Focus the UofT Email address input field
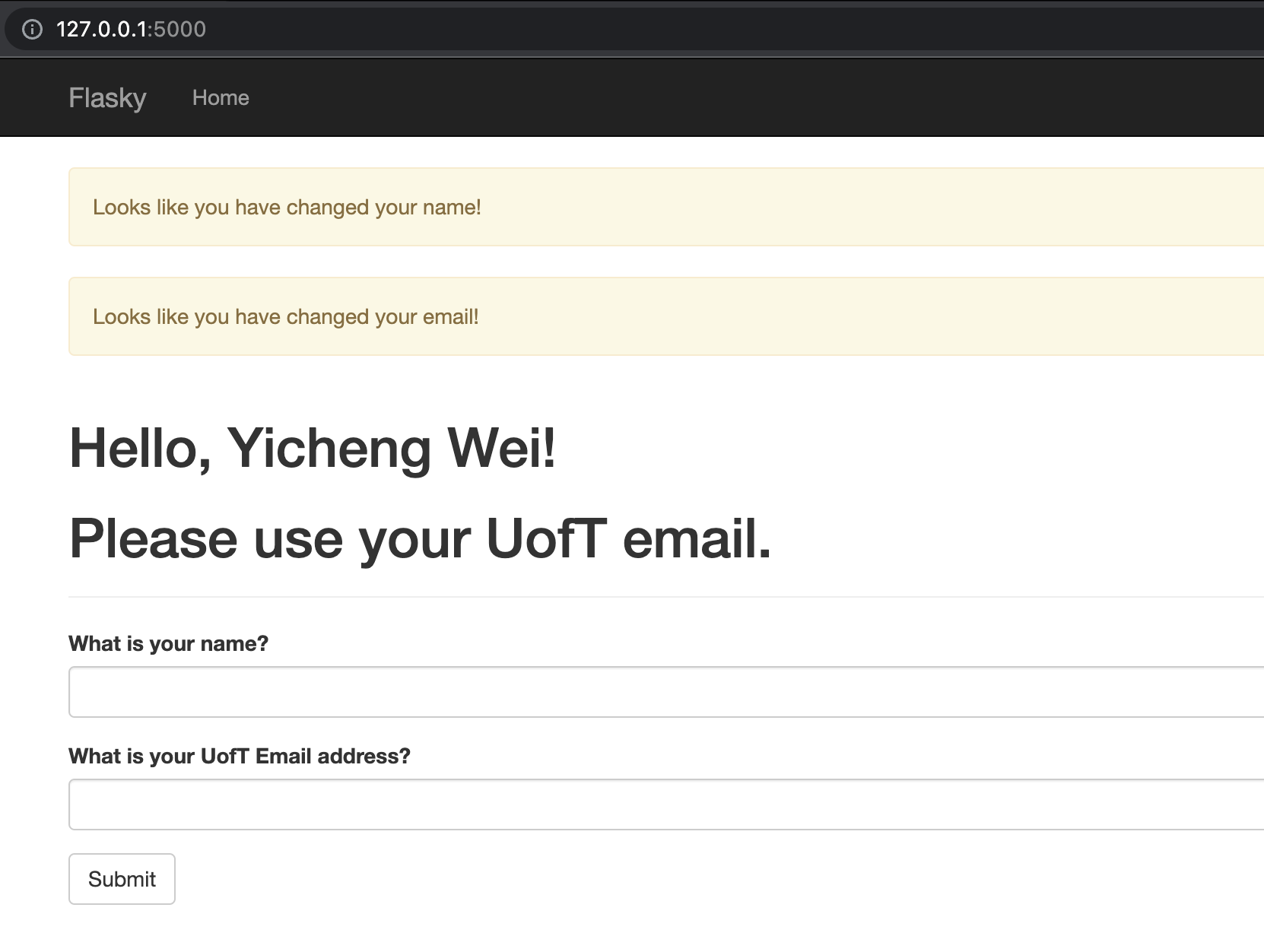This screenshot has width=1264, height=952. click(x=666, y=804)
